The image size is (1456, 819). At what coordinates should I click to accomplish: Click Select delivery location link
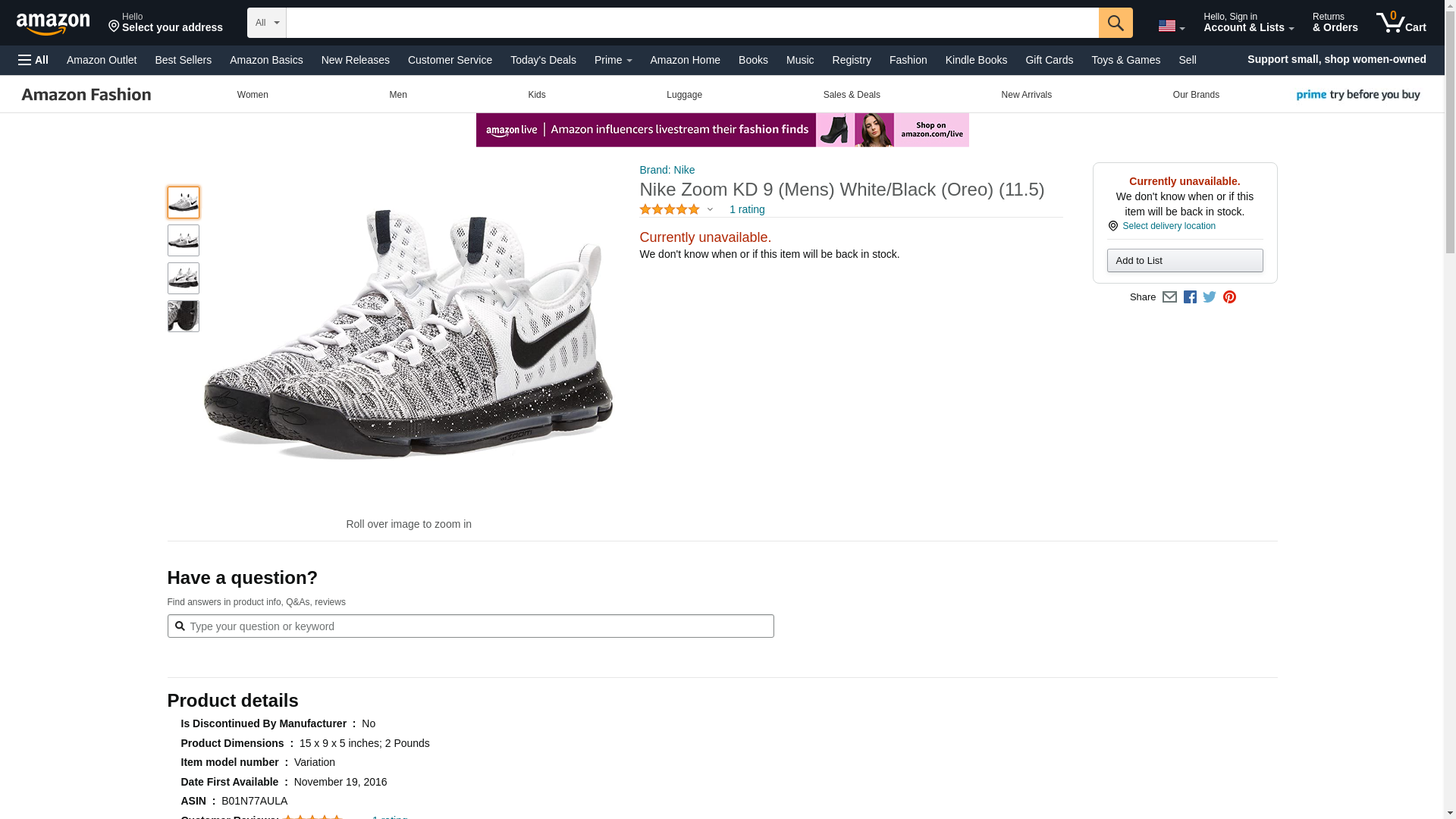click(x=1168, y=226)
